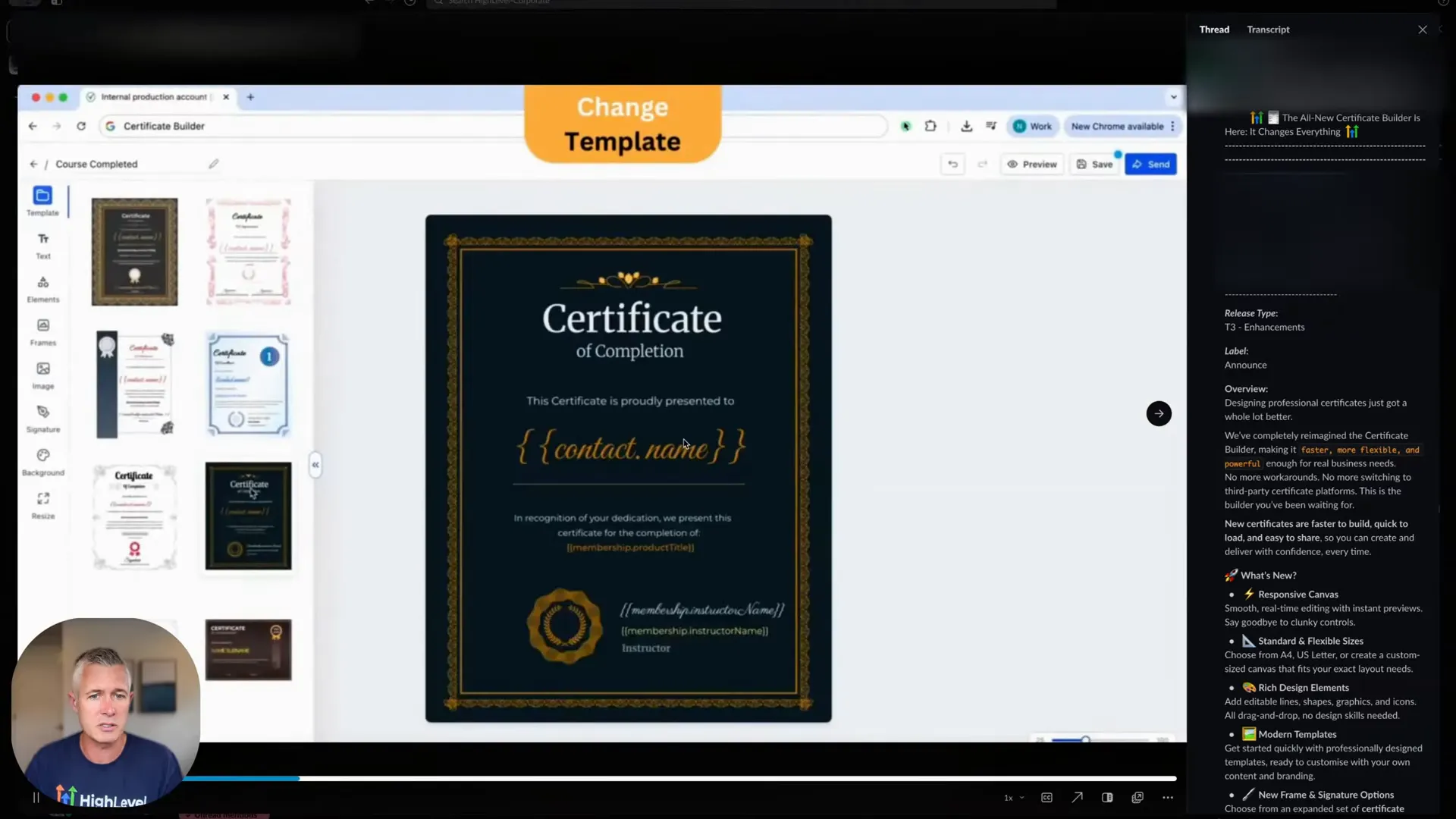Screen dimensions: 1456x819
Task: Open the Frames panel
Action: (x=43, y=332)
